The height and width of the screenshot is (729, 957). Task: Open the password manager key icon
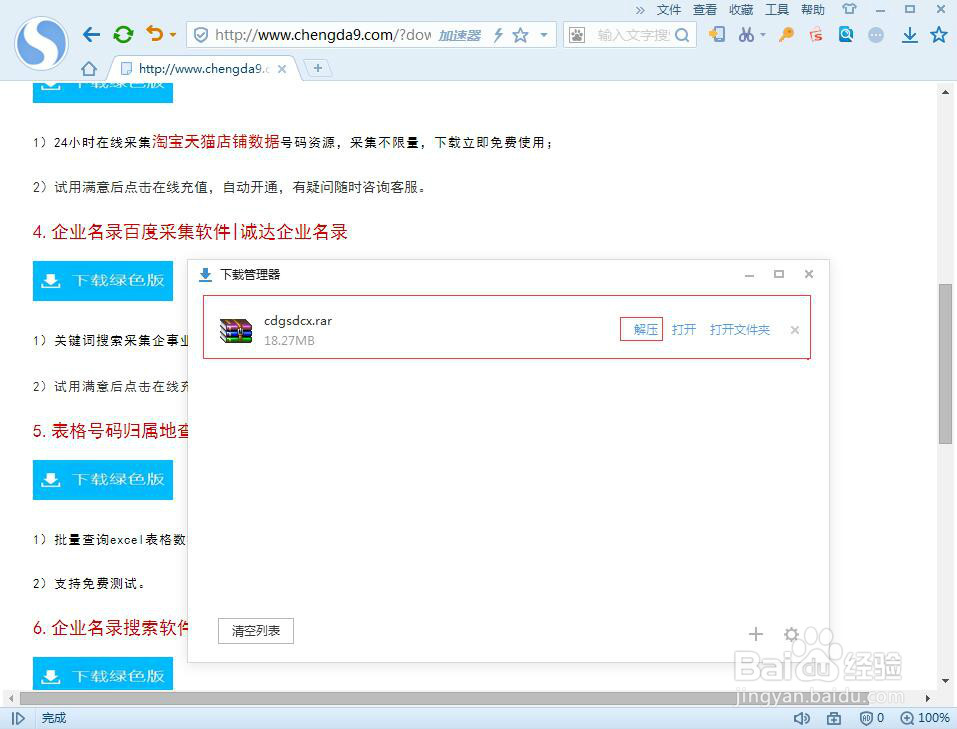tap(786, 35)
